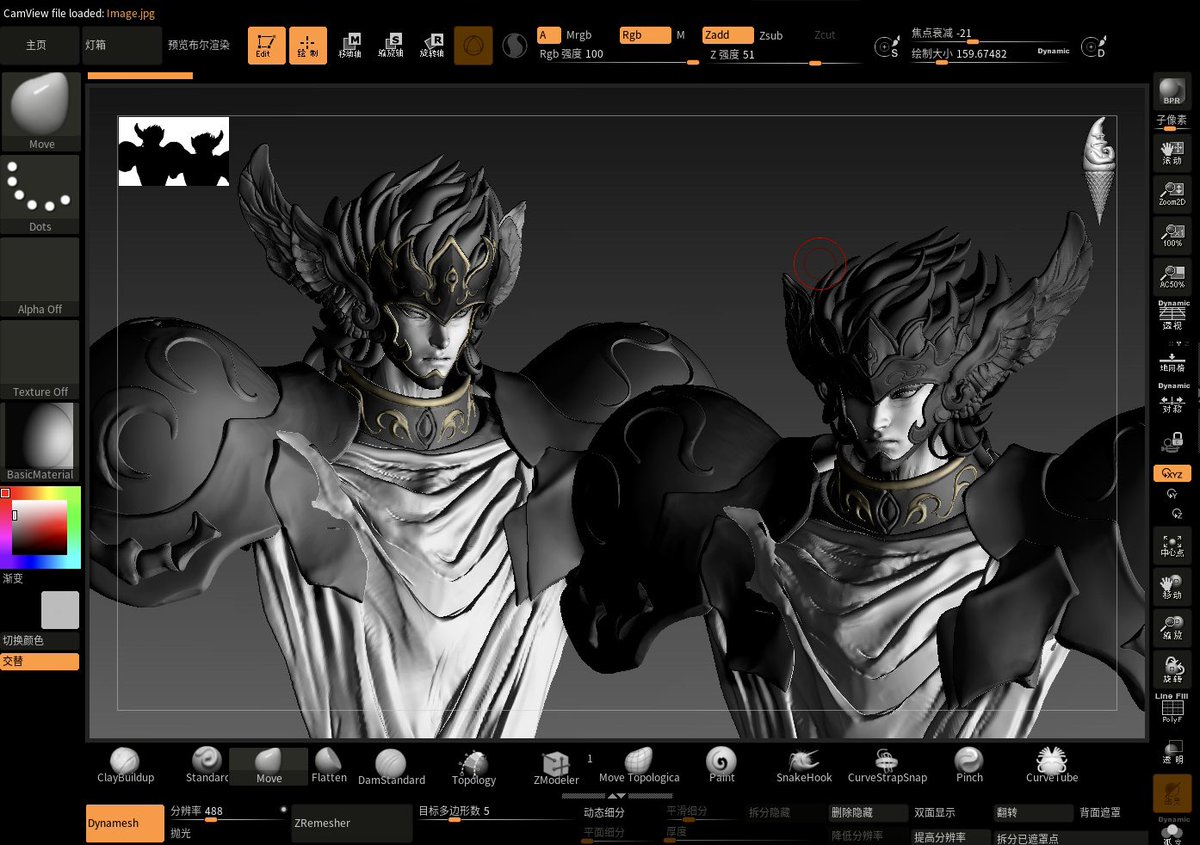Click the sphere gizmo 3D icon
The width and height of the screenshot is (1200, 845).
pyautogui.click(x=473, y=46)
